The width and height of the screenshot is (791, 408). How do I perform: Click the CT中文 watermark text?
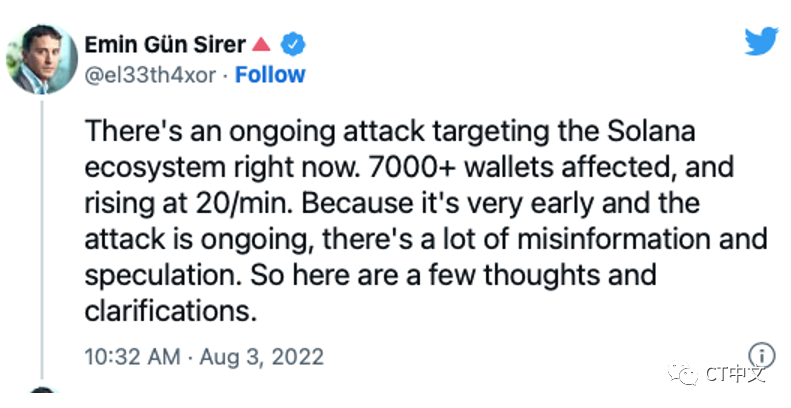736,374
